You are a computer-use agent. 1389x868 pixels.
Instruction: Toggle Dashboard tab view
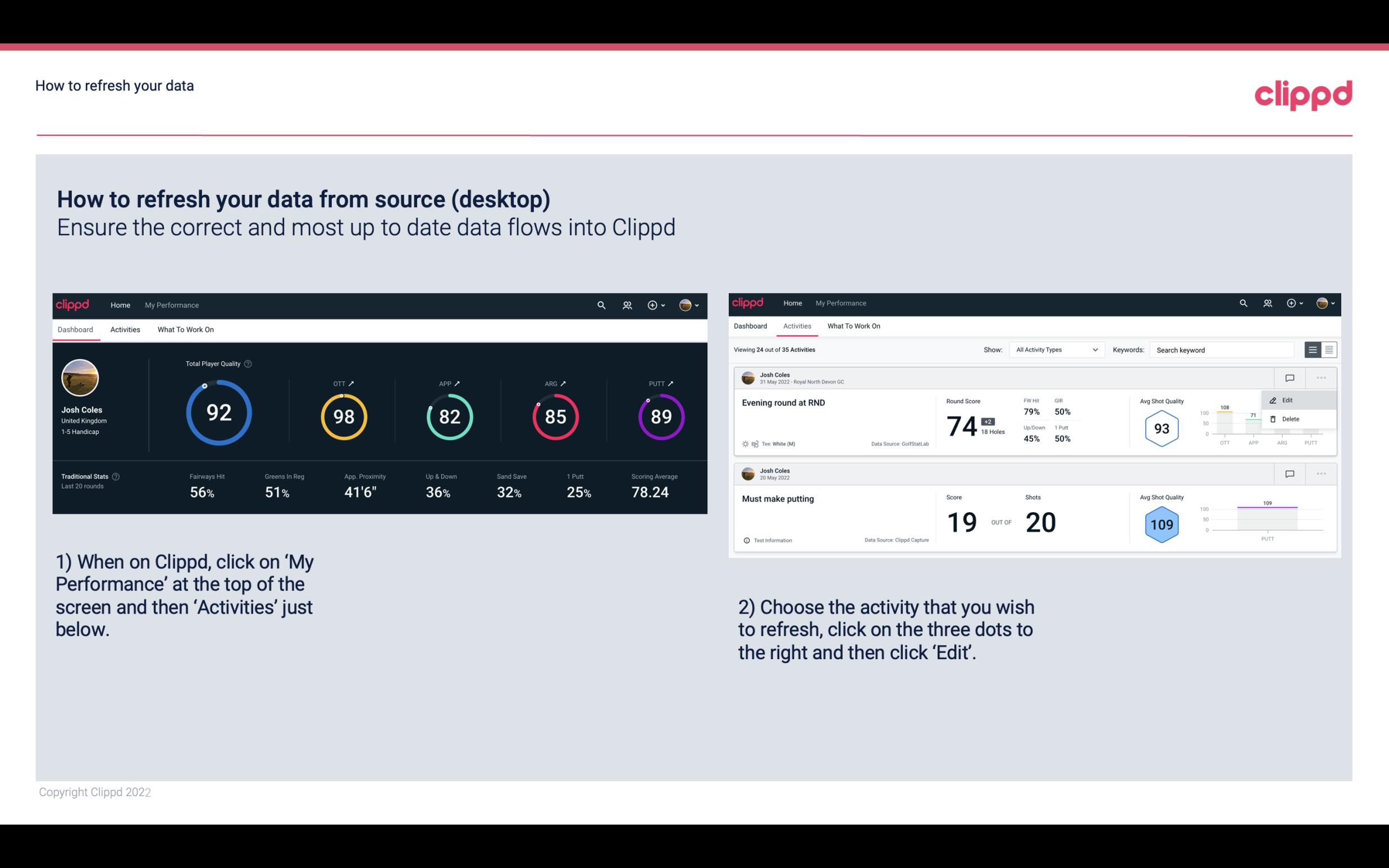(x=76, y=329)
